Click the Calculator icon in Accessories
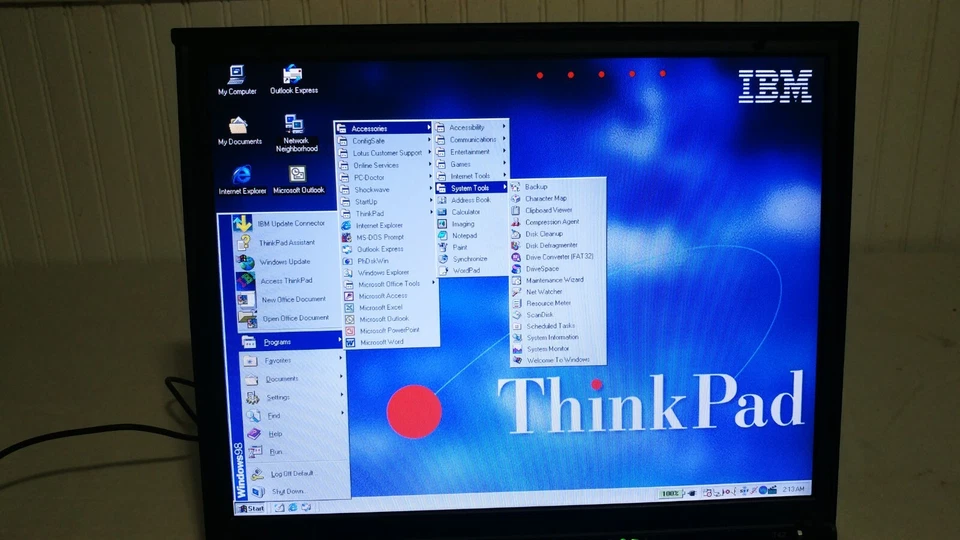The image size is (960, 540). pos(442,212)
